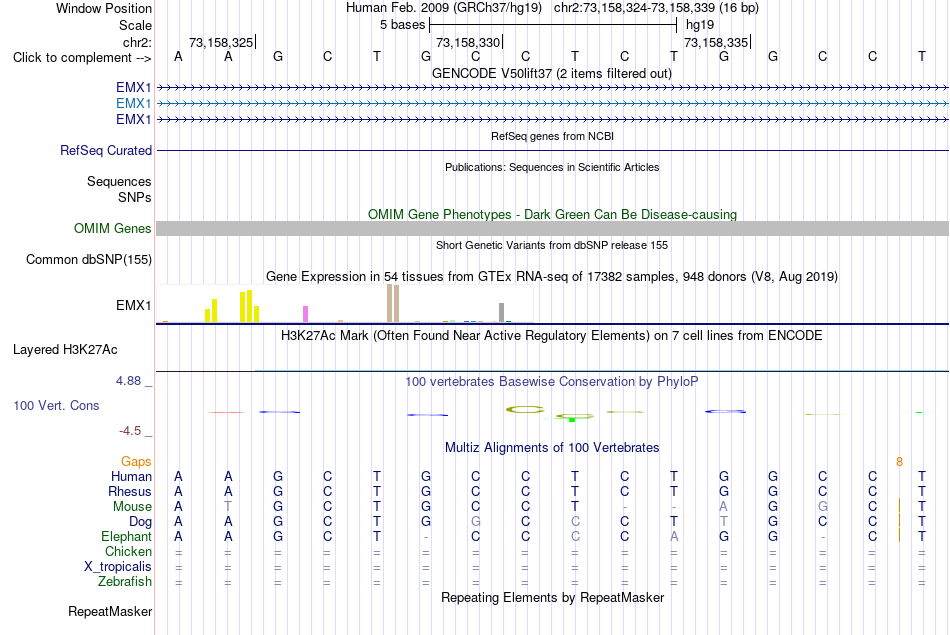Click the genome title 'Human Feb. 2009 (GRCh37/hg19)'

[x=445, y=8]
